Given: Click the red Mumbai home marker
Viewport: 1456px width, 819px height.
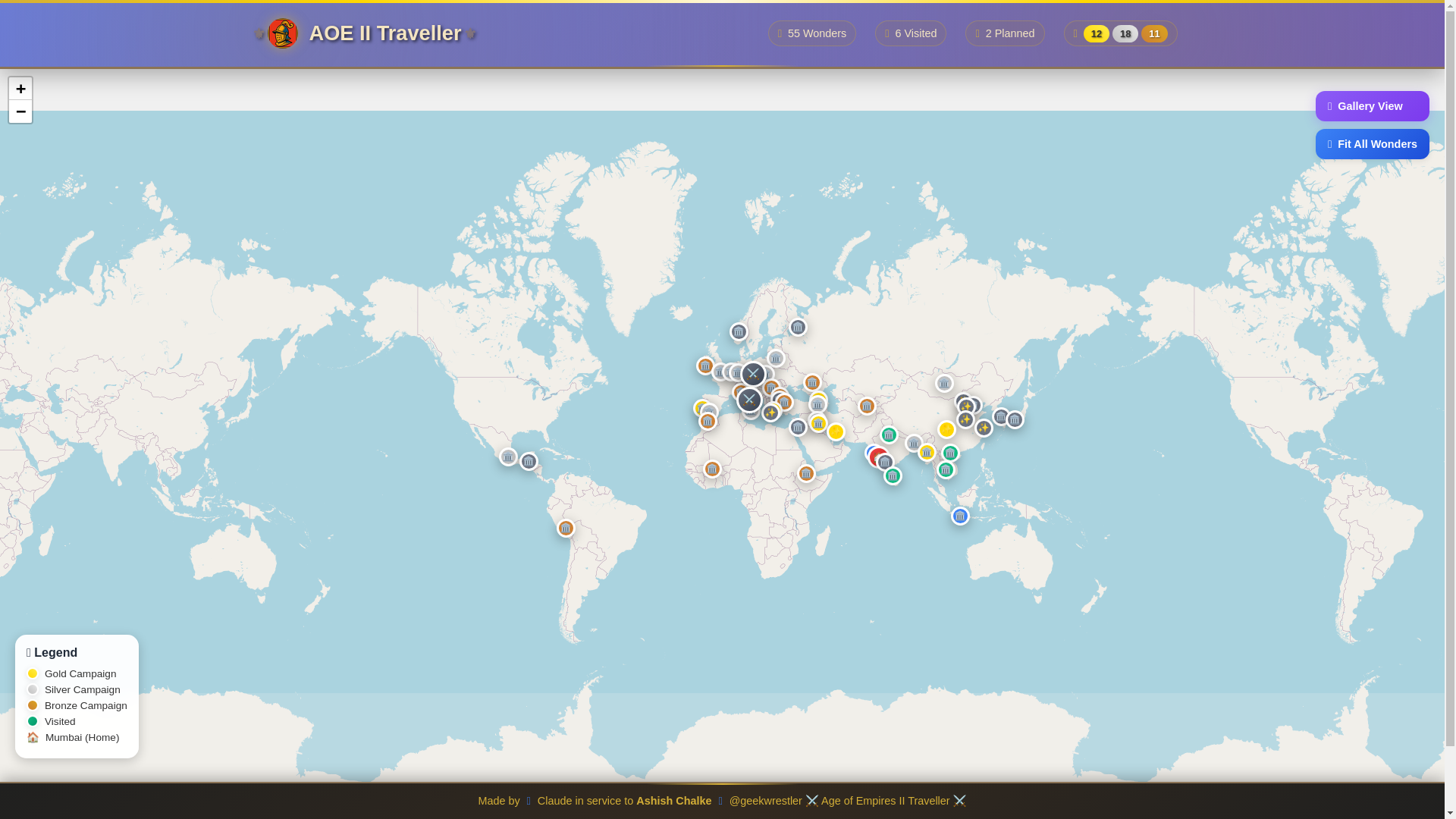Looking at the screenshot, I should point(878,457).
